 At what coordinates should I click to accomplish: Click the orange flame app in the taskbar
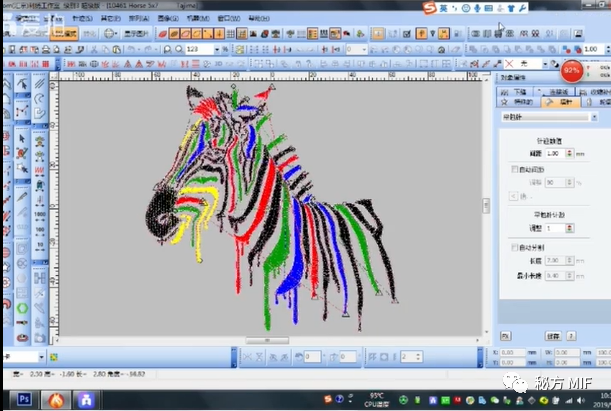(56, 400)
